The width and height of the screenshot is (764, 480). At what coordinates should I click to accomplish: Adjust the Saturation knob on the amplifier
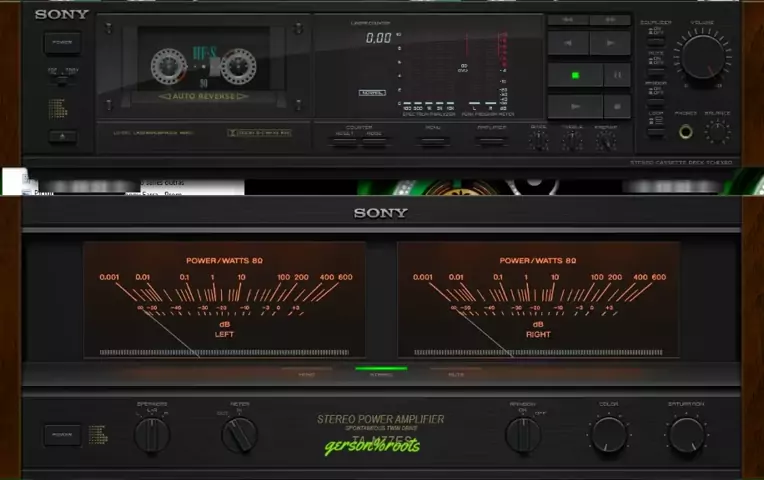pos(687,435)
